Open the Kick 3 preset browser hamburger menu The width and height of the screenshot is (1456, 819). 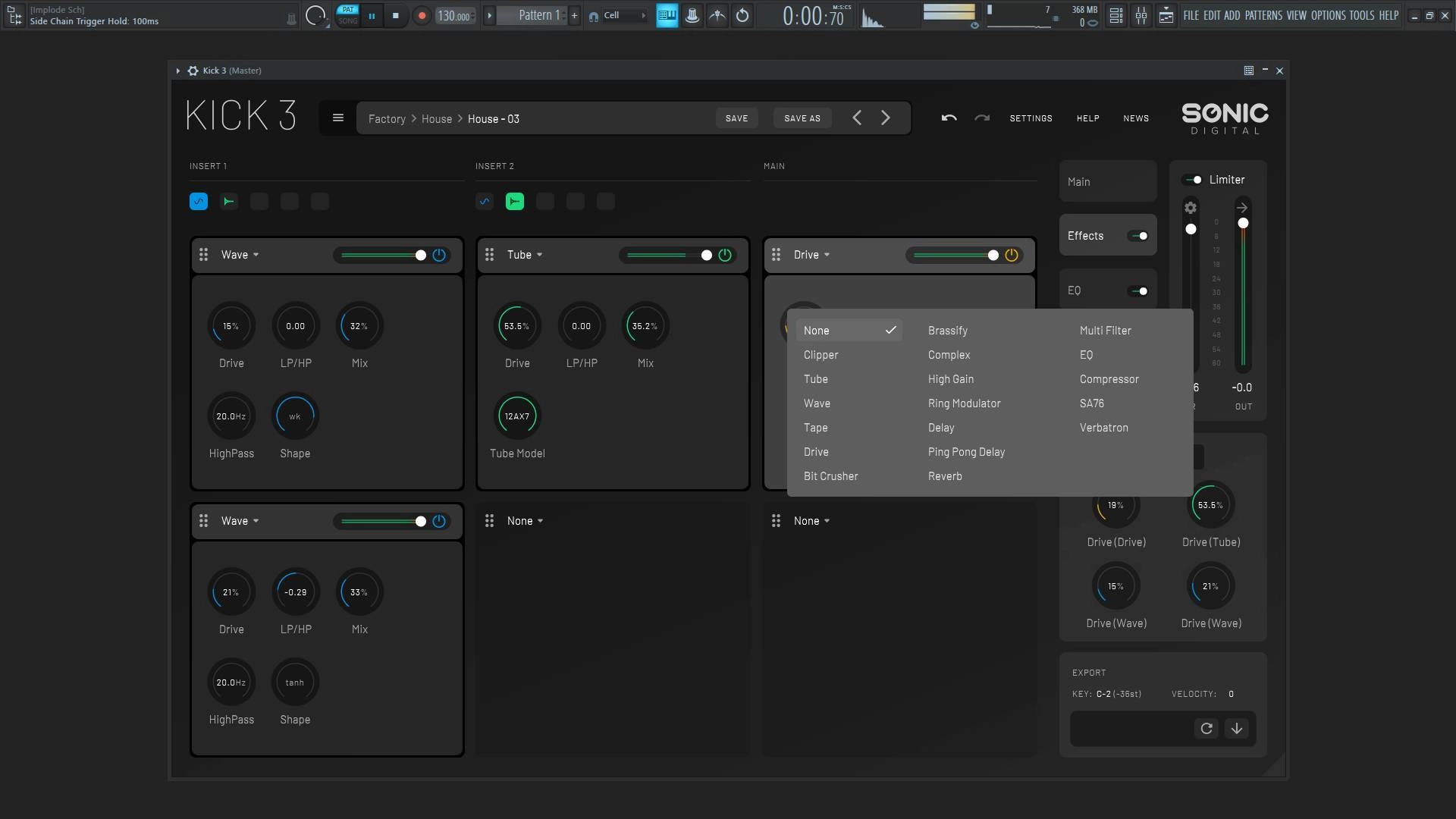338,118
